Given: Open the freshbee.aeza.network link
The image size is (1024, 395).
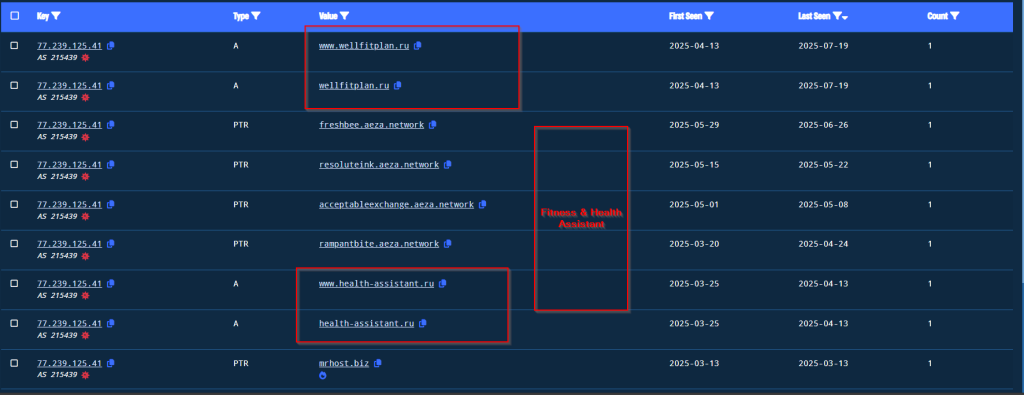Looking at the screenshot, I should 372,125.
